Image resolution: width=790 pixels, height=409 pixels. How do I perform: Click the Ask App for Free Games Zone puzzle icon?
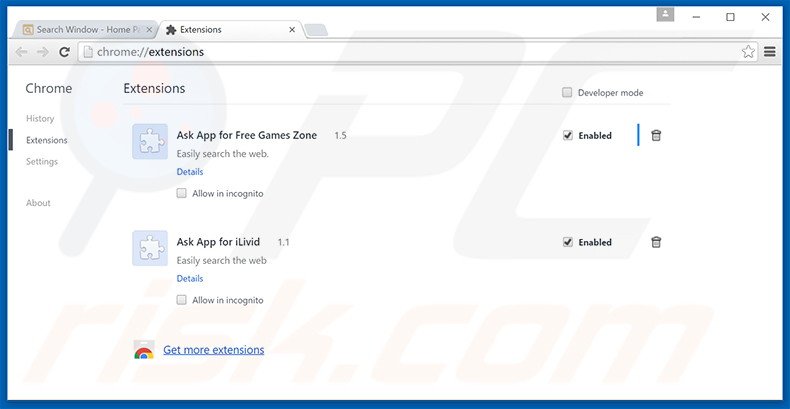150,142
